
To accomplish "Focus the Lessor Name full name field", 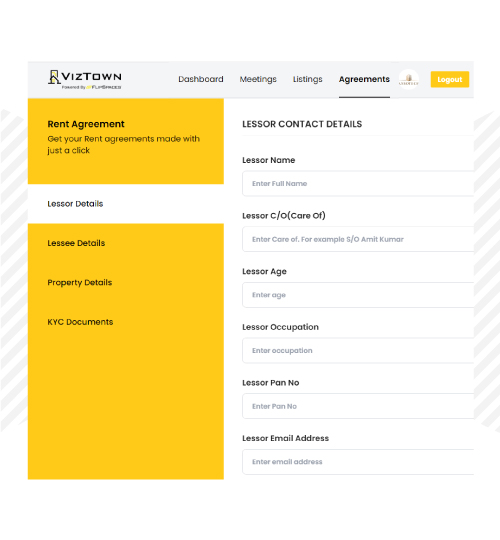I will [x=358, y=184].
